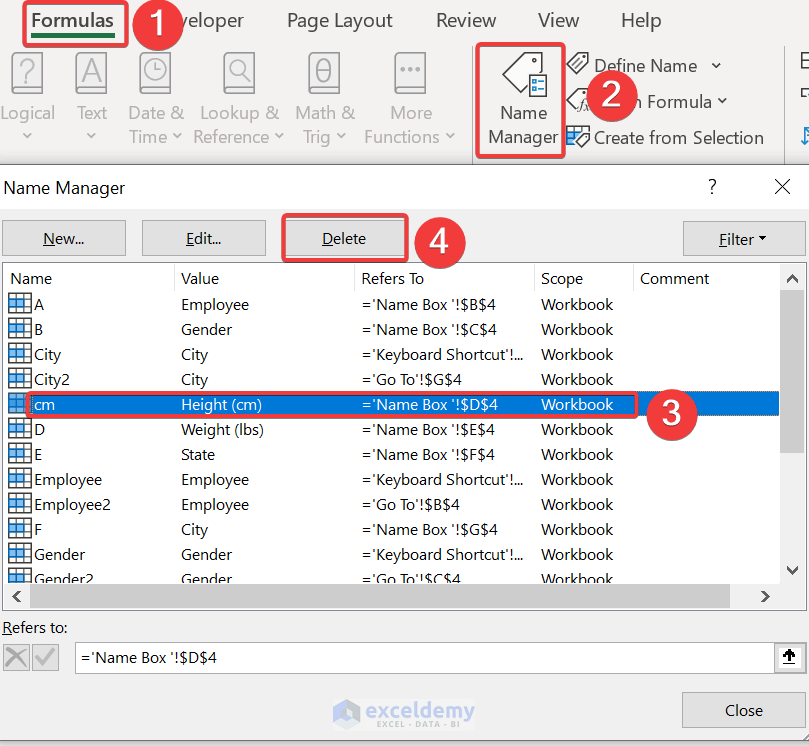
Task: Switch to the Developer ribbon tab
Action: coord(213,21)
